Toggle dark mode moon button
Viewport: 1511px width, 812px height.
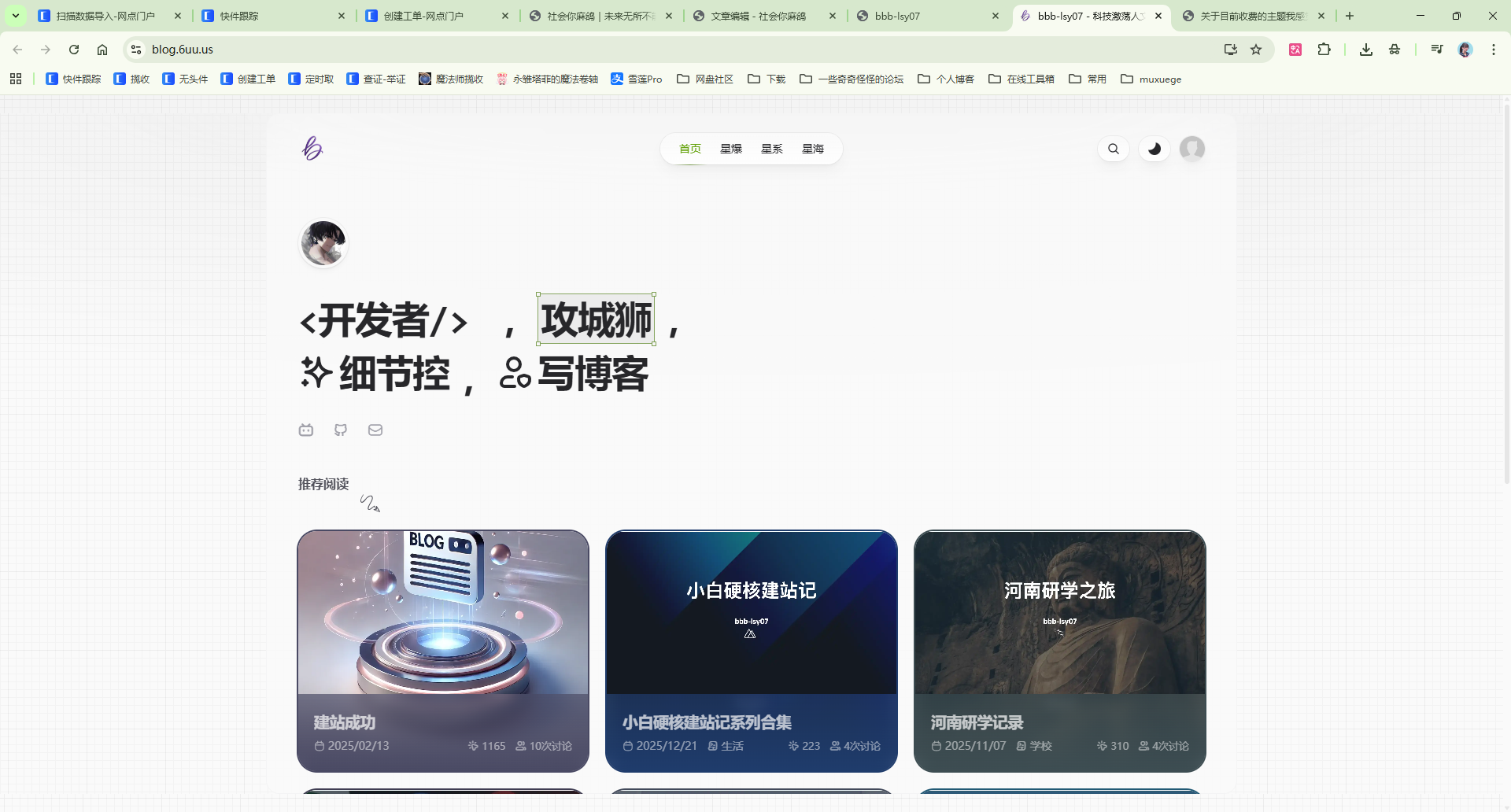(x=1154, y=149)
